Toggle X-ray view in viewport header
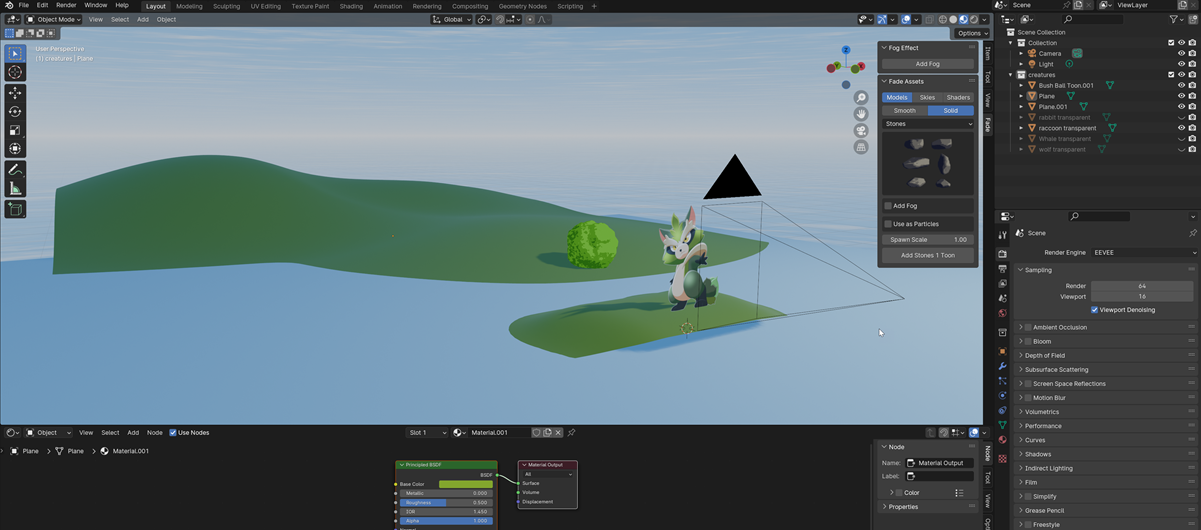The width and height of the screenshot is (1201, 530). point(929,19)
